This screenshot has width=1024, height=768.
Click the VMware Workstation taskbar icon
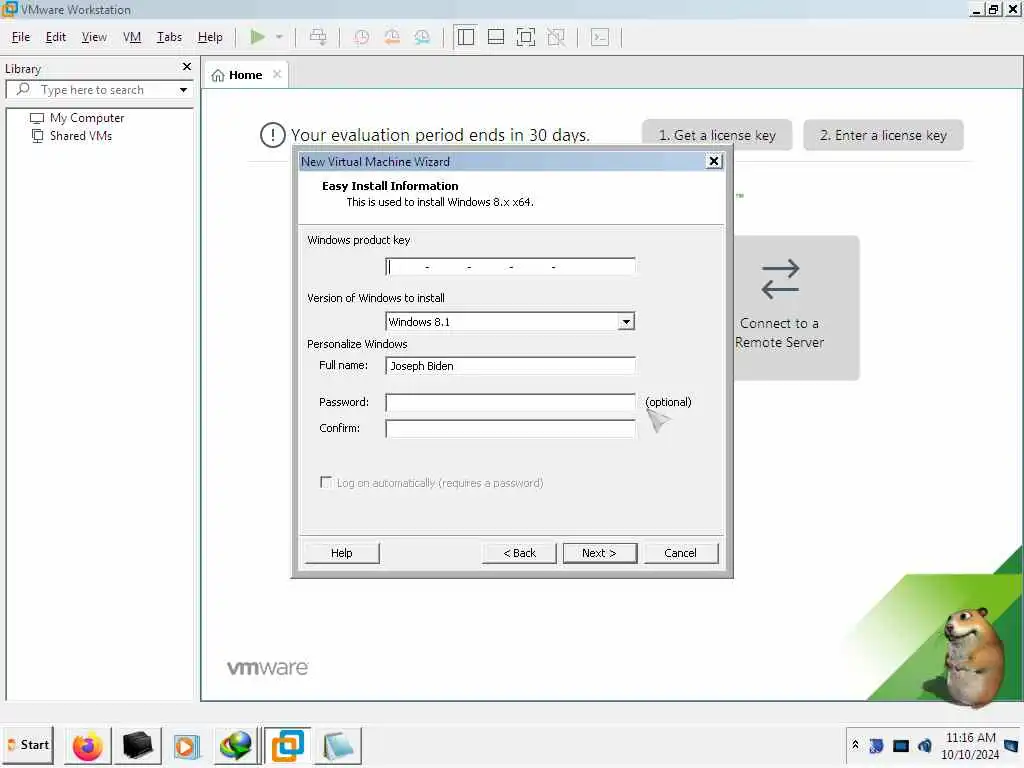(x=287, y=746)
